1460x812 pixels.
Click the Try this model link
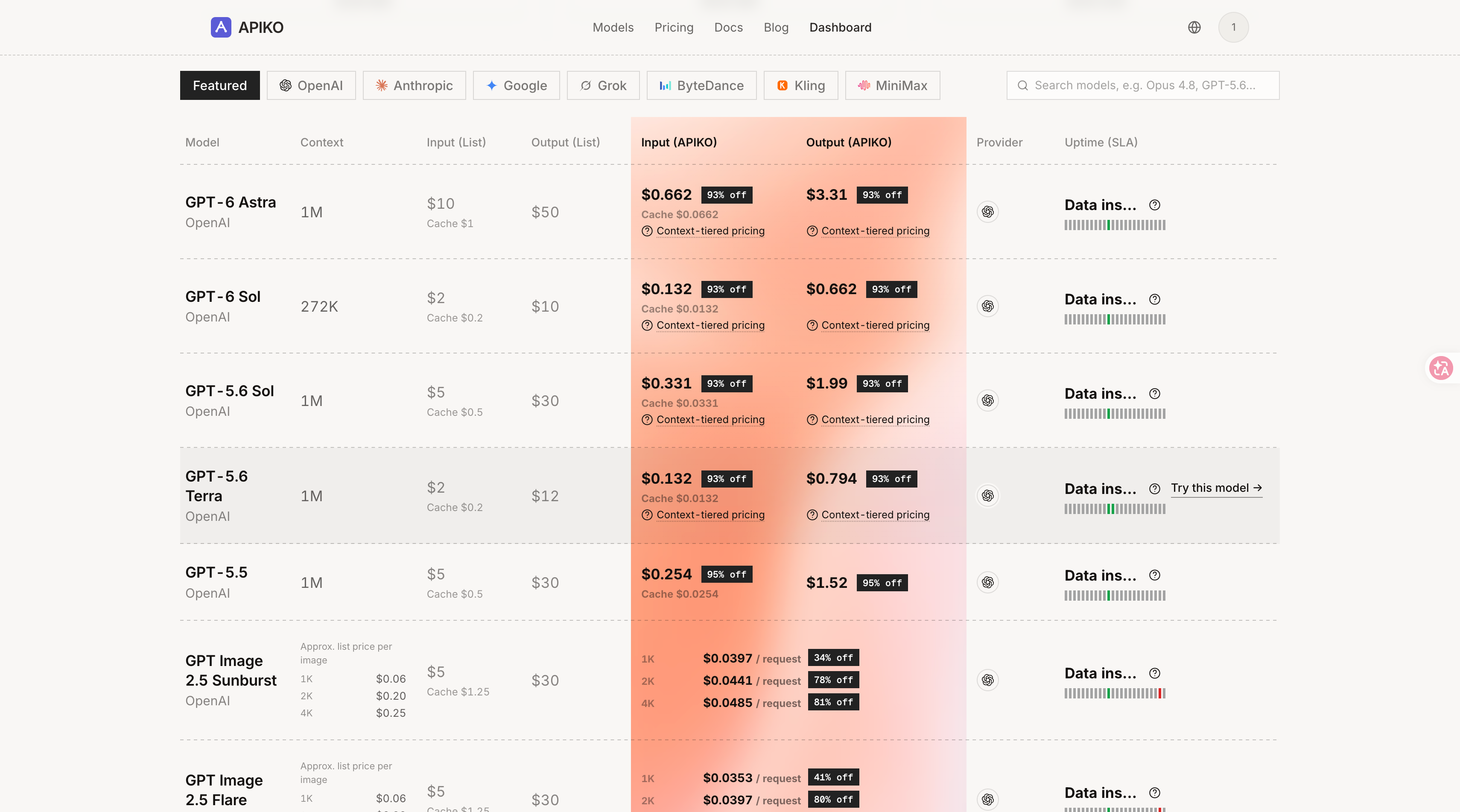point(1216,488)
